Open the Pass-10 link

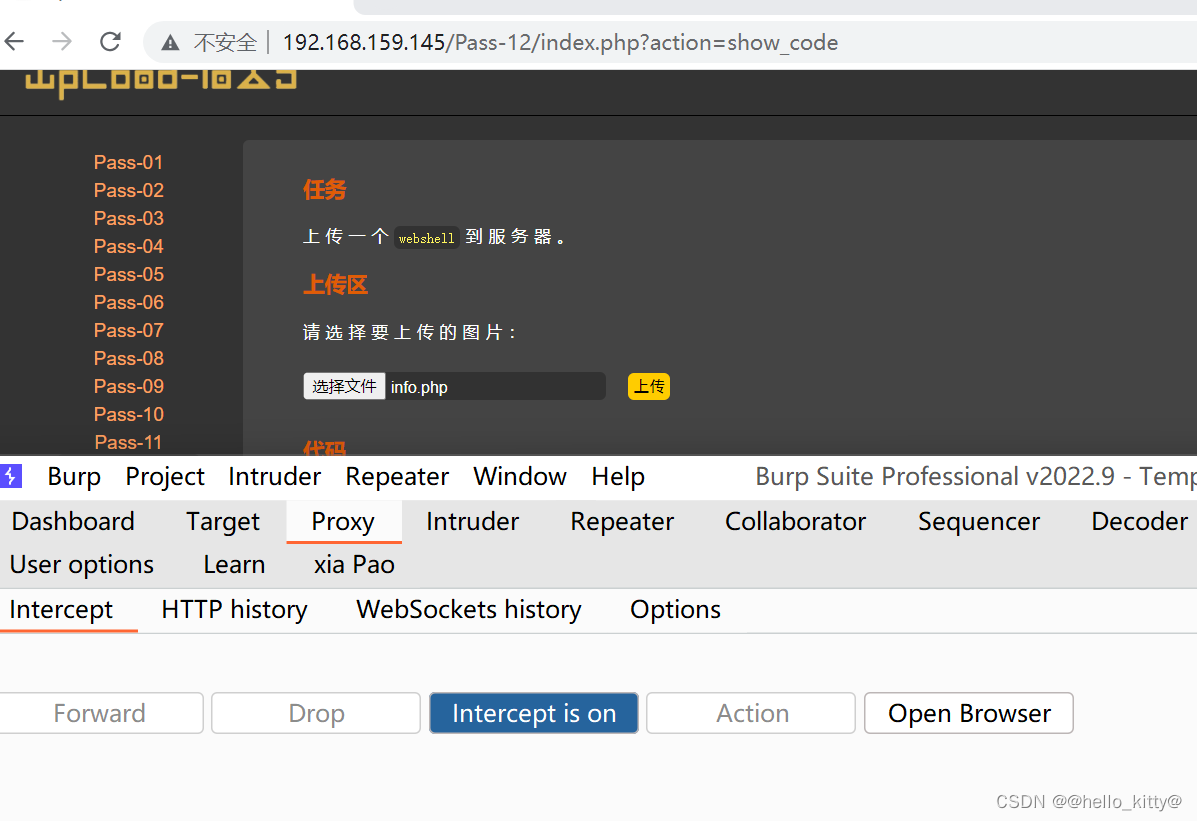click(x=128, y=415)
